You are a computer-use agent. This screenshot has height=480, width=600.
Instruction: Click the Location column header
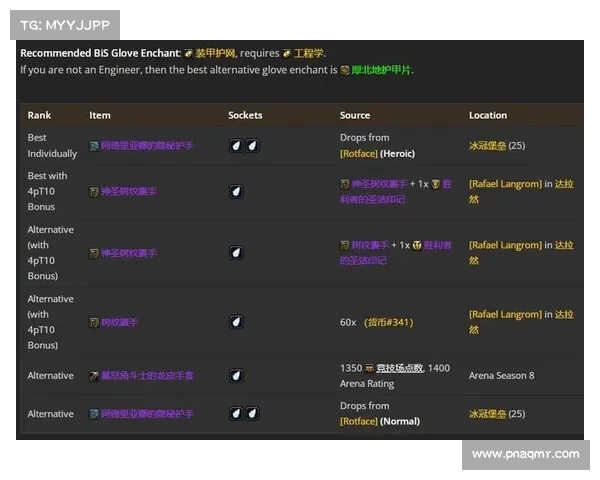tap(488, 115)
